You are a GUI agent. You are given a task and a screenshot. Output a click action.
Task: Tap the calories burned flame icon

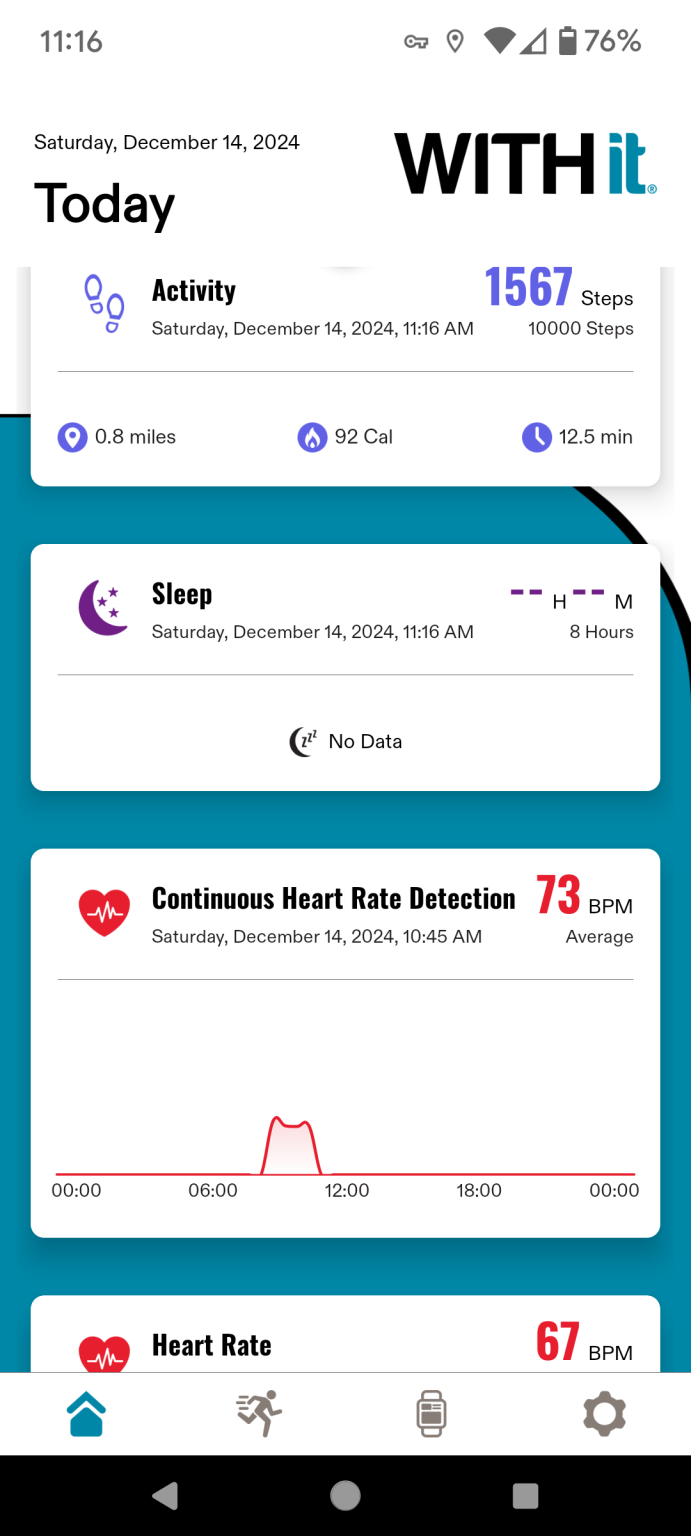pyautogui.click(x=312, y=437)
